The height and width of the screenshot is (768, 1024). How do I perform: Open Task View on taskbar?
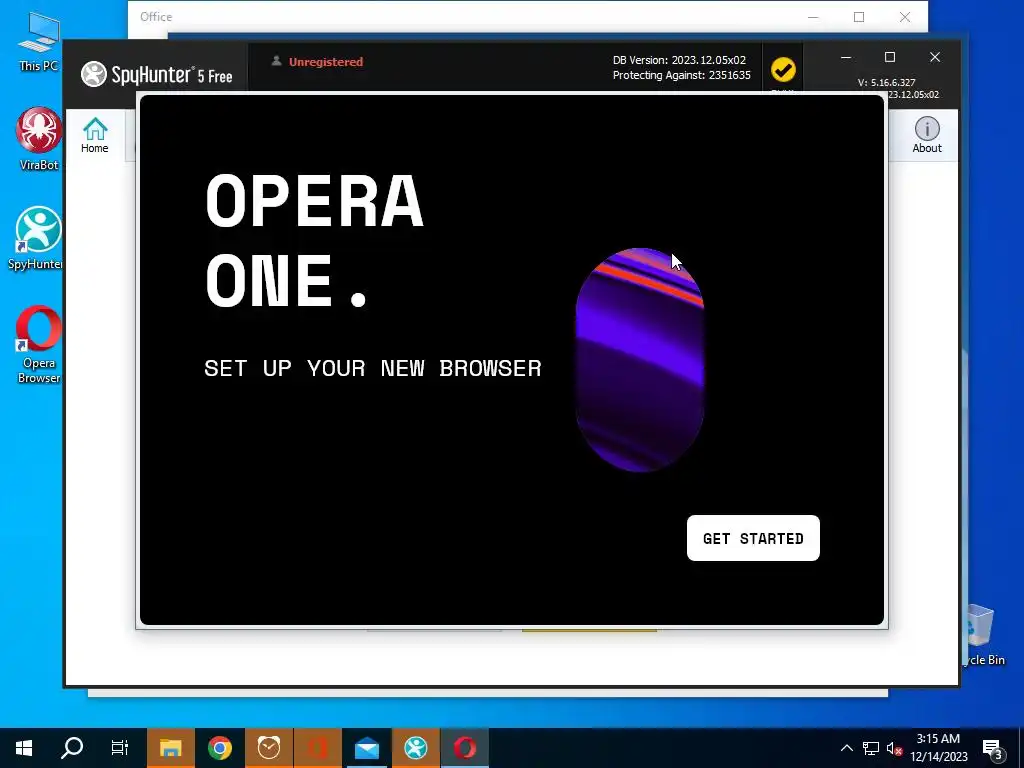120,748
